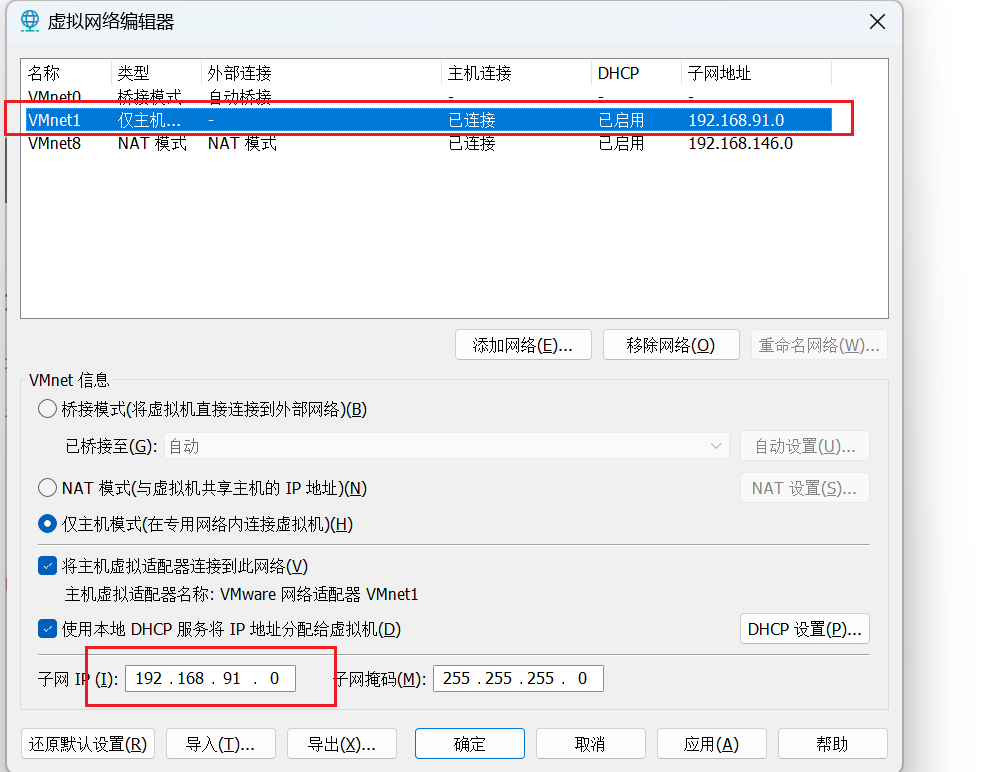The image size is (984, 772).
Task: Click the globe icon in title bar
Action: 31,20
